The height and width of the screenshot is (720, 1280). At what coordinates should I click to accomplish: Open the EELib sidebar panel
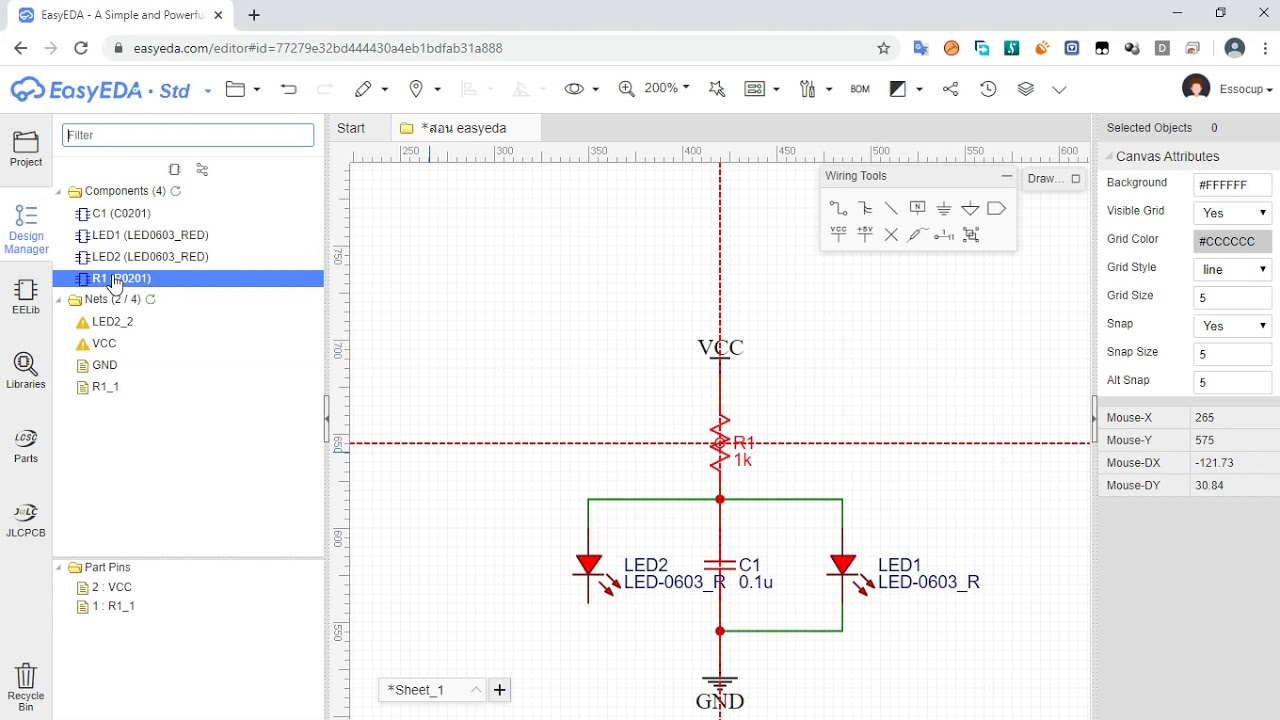pos(26,296)
